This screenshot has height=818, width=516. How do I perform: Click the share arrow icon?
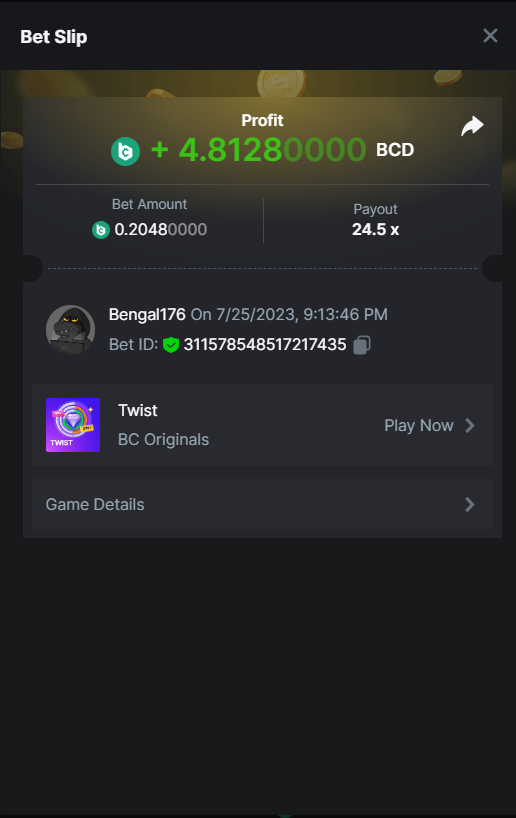click(x=472, y=126)
